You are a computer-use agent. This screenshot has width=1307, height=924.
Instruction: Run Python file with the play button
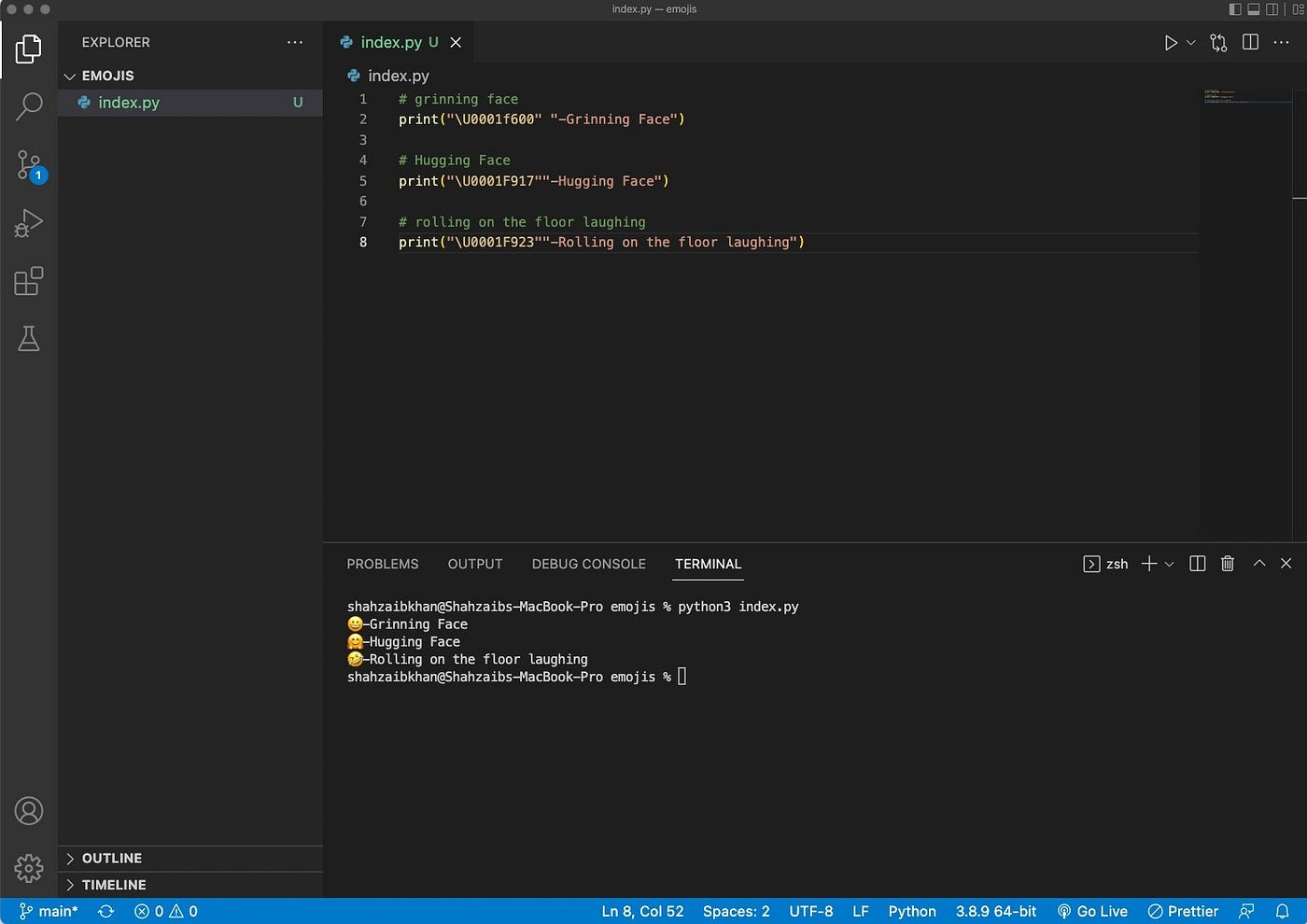[x=1170, y=43]
